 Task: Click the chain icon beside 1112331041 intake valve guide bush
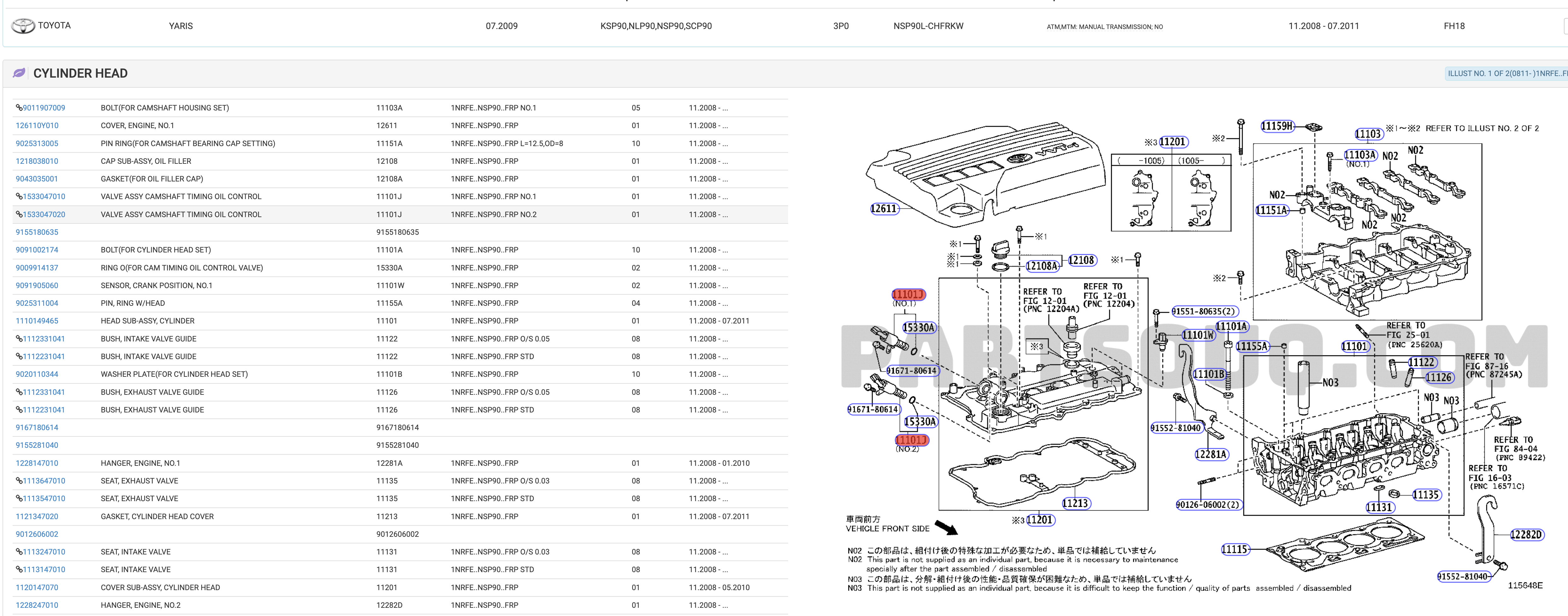point(19,338)
